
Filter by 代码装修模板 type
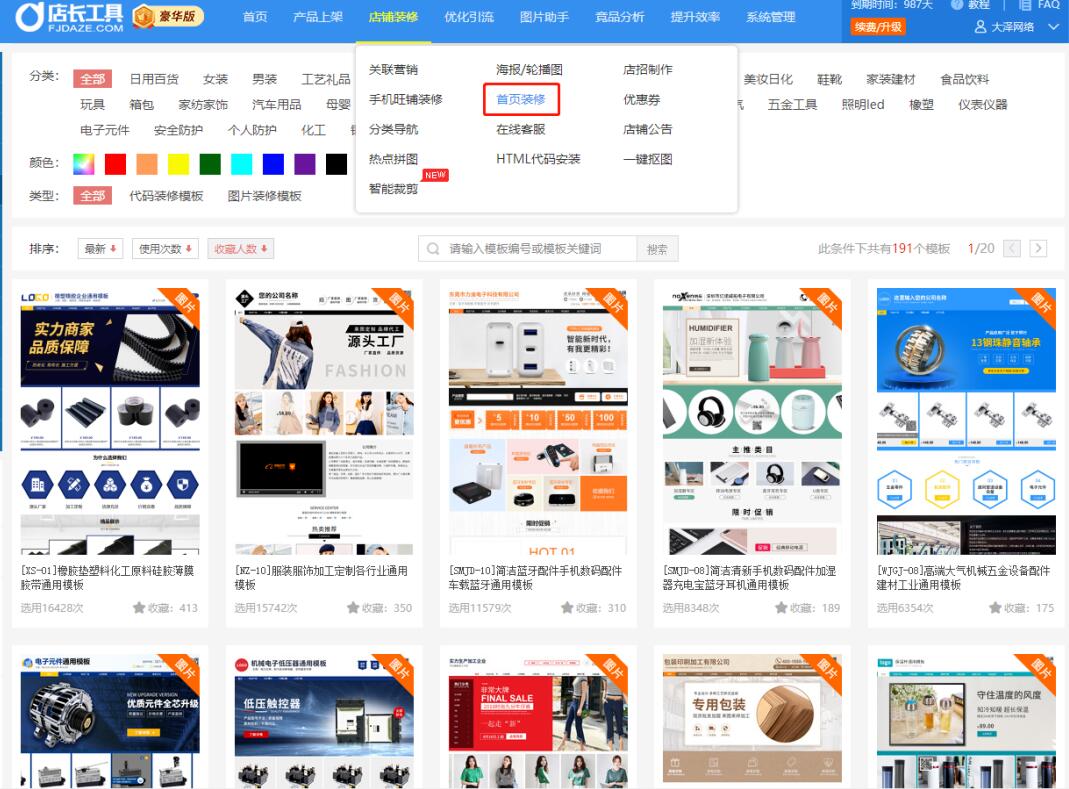166,196
